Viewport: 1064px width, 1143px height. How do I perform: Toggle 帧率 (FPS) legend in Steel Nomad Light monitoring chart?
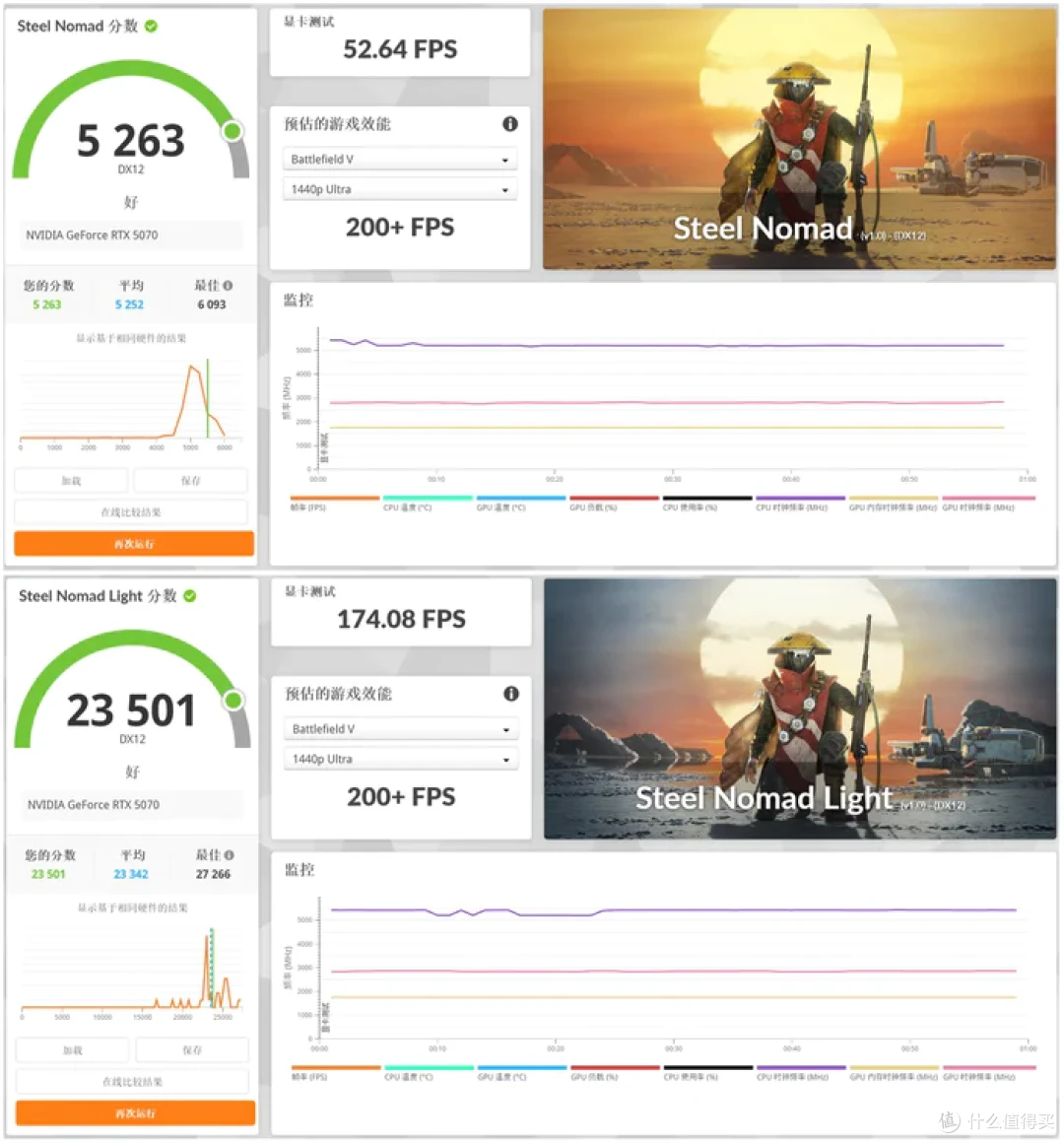(x=336, y=1072)
